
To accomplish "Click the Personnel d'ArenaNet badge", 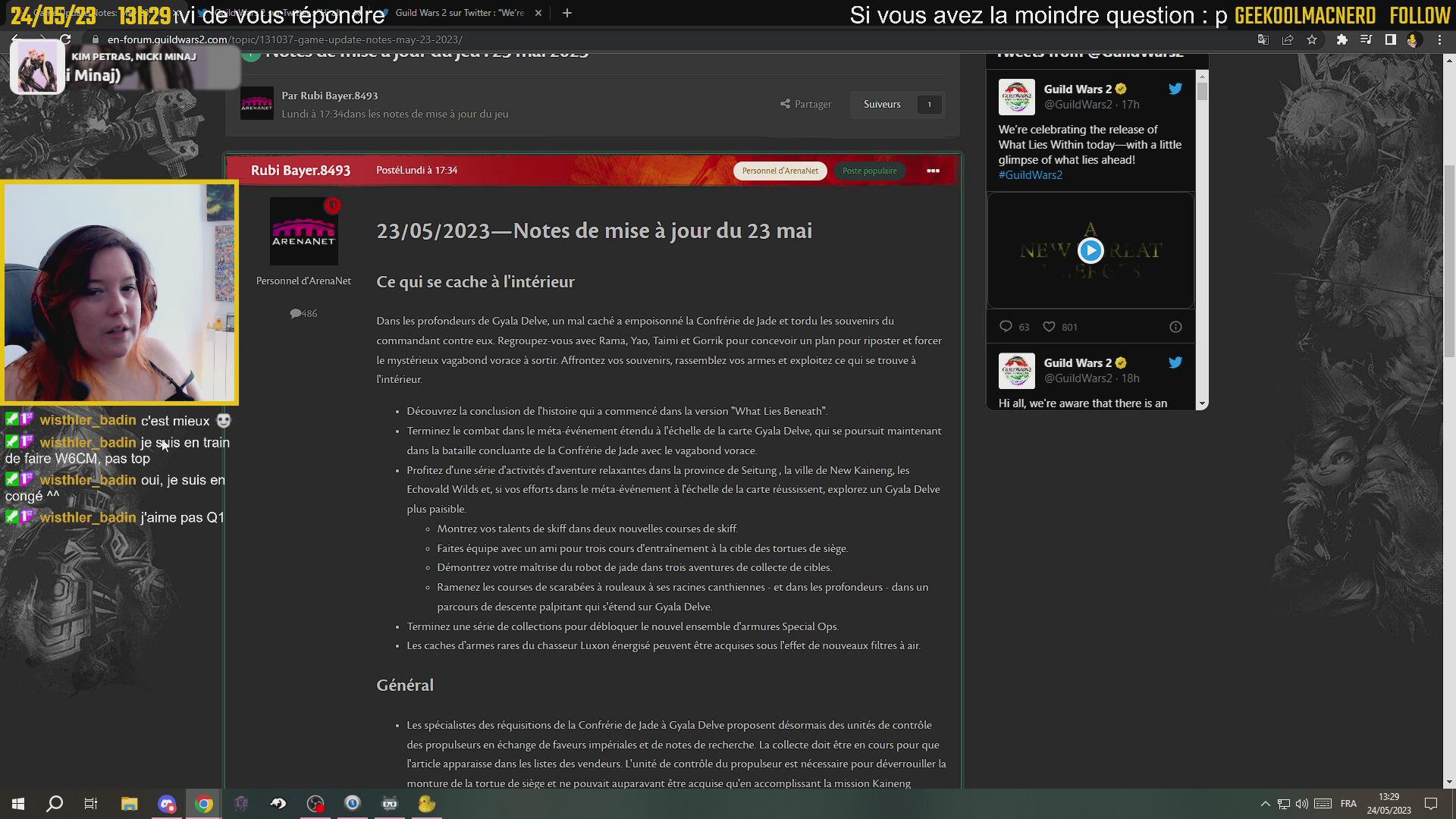I will point(780,171).
